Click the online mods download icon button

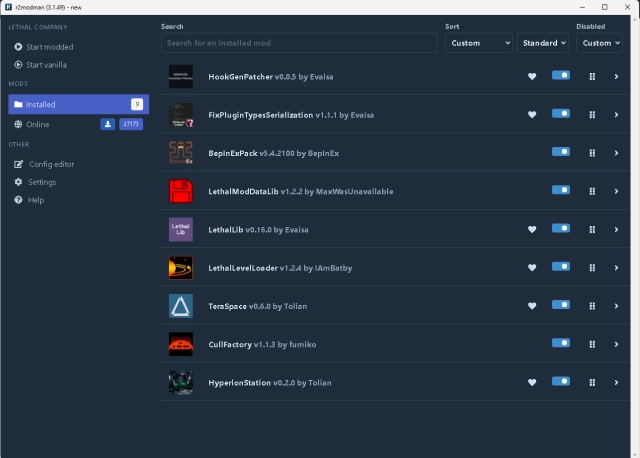click(108, 124)
